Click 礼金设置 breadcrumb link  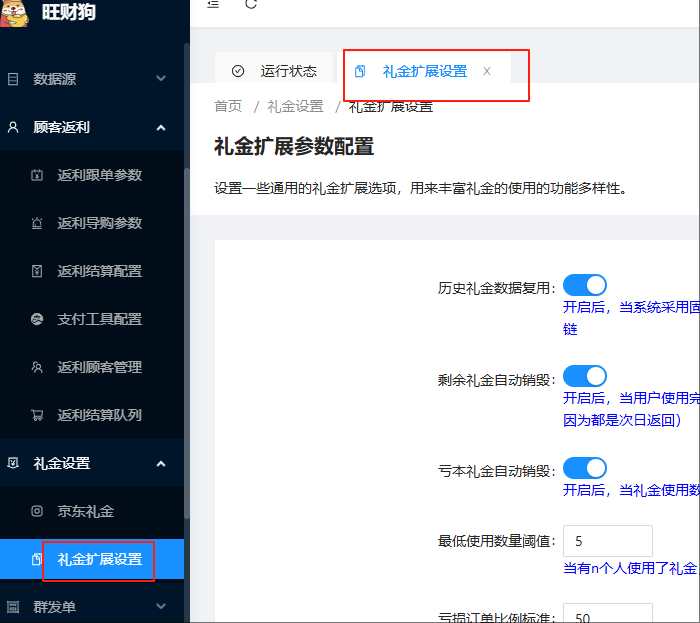(x=295, y=106)
